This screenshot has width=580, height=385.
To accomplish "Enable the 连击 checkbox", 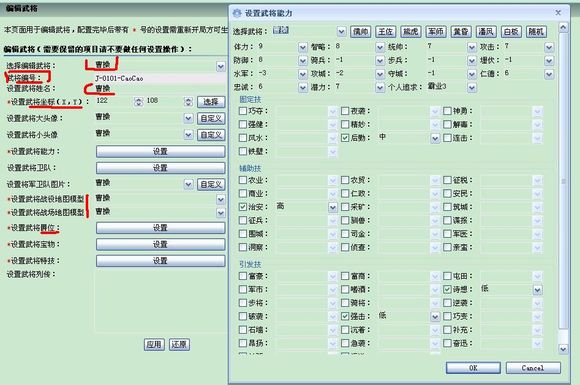I will [447, 138].
